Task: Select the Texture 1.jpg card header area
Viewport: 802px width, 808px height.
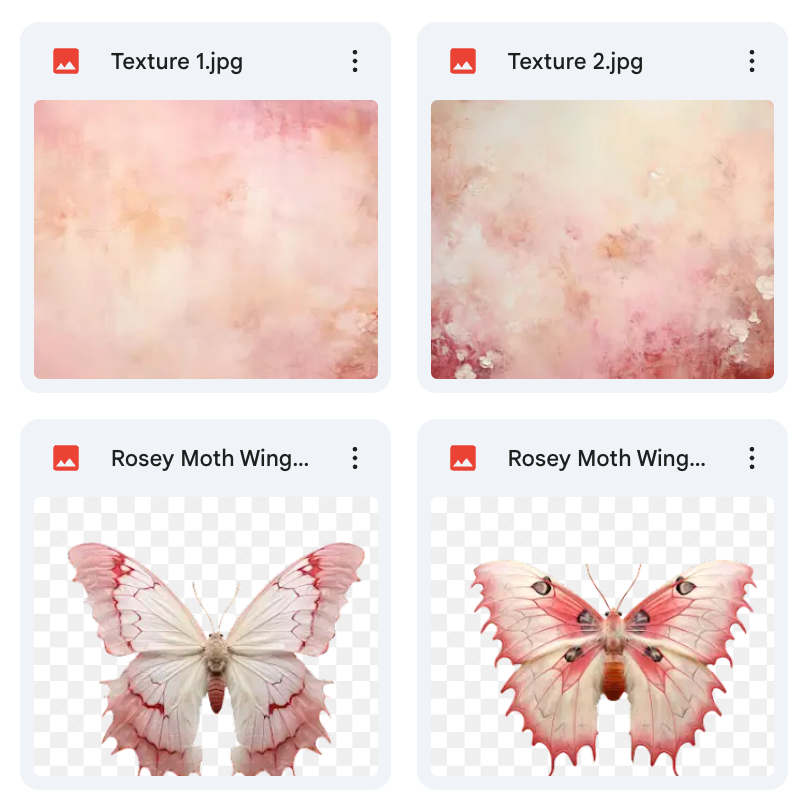Action: pyautogui.click(x=206, y=61)
